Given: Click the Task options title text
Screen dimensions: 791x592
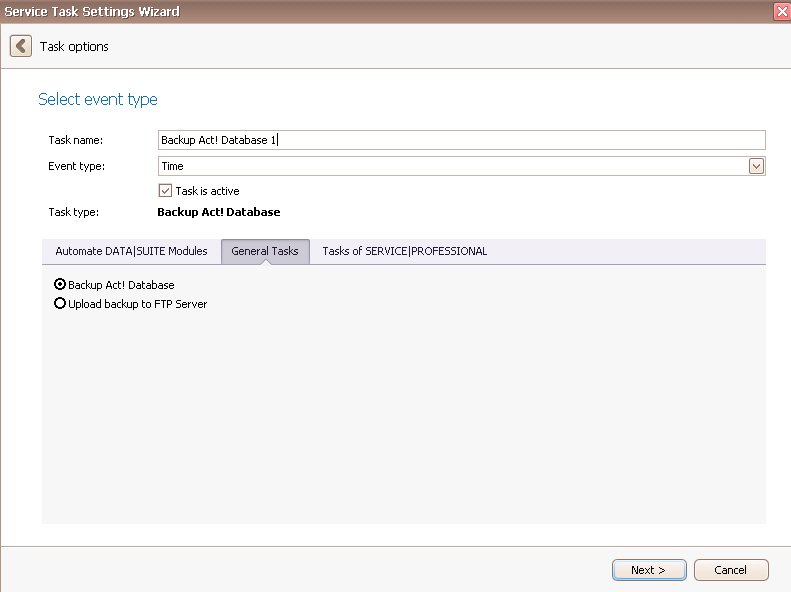Looking at the screenshot, I should coord(74,46).
